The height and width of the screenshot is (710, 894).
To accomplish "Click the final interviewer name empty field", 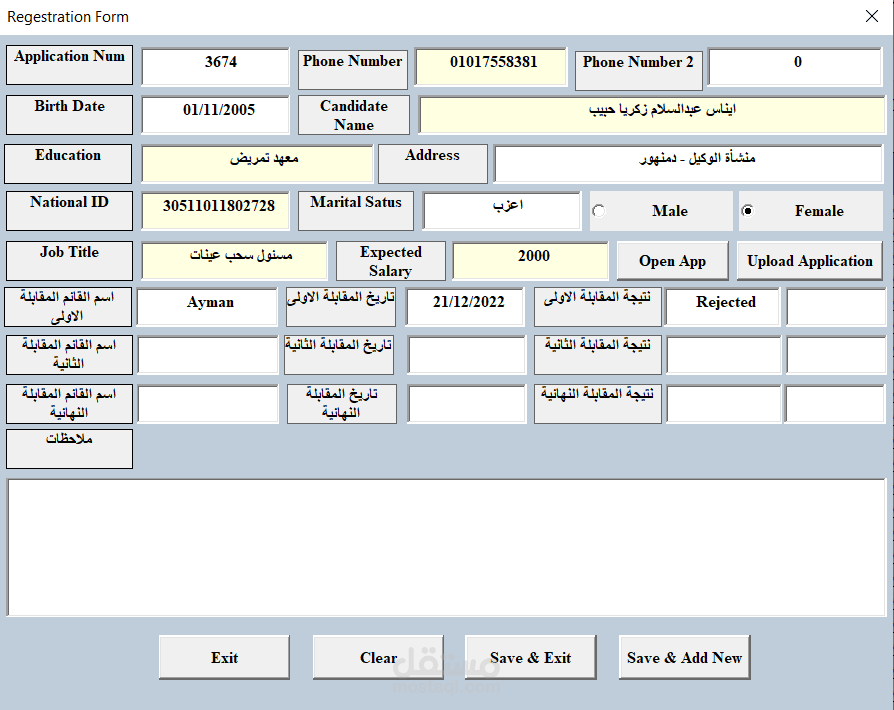I will pos(208,404).
